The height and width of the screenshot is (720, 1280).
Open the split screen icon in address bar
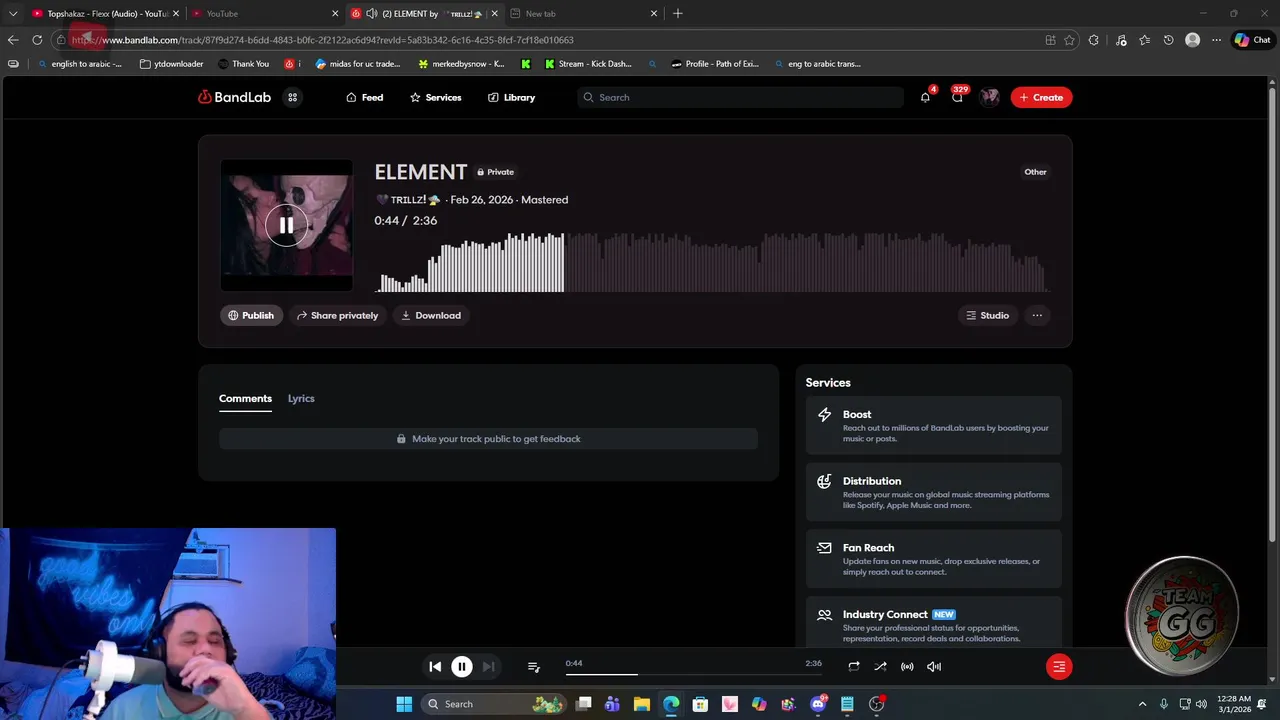[x=1050, y=40]
